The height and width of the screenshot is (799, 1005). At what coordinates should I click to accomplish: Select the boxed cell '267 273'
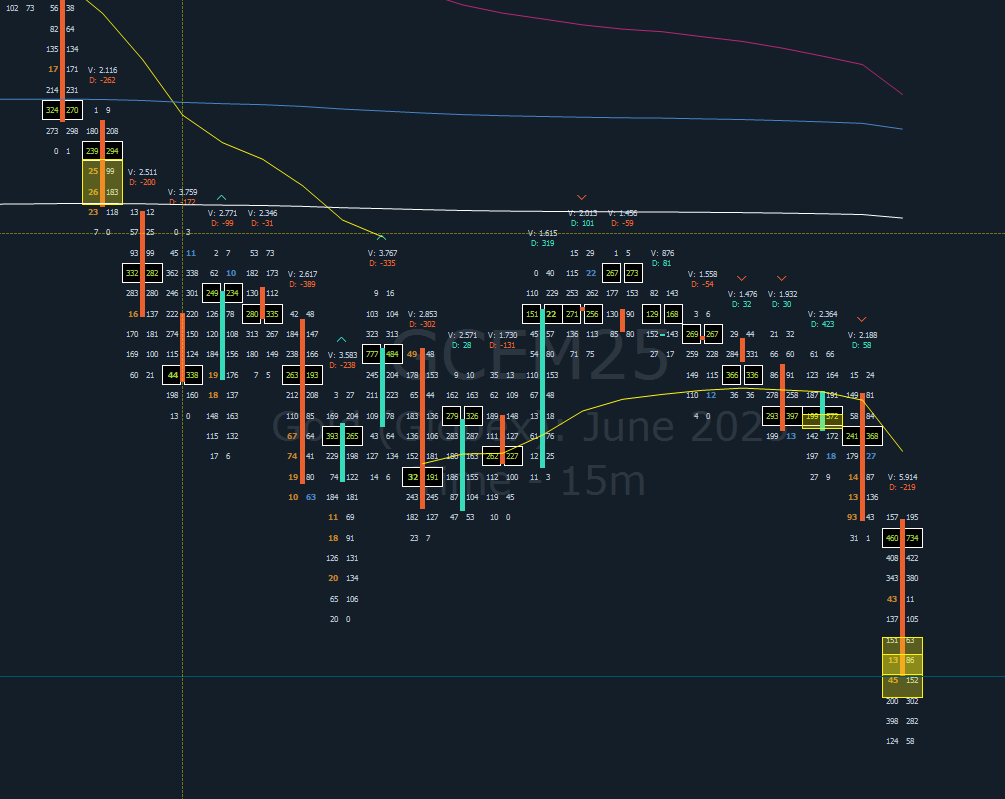click(x=622, y=273)
